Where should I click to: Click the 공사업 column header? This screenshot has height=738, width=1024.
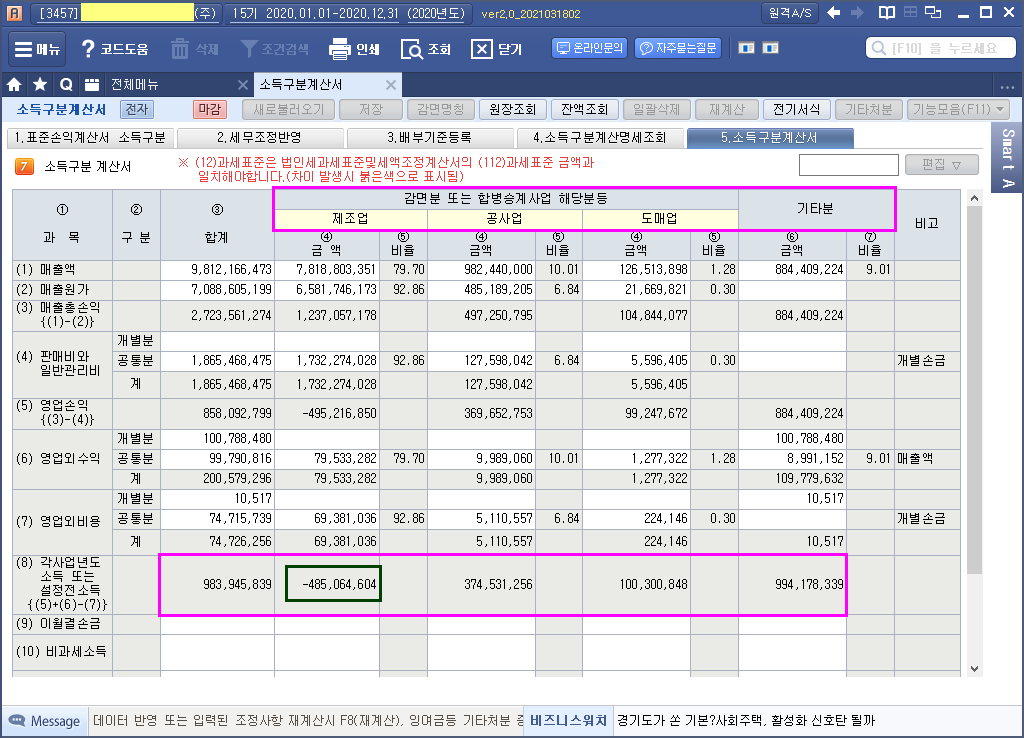click(505, 219)
